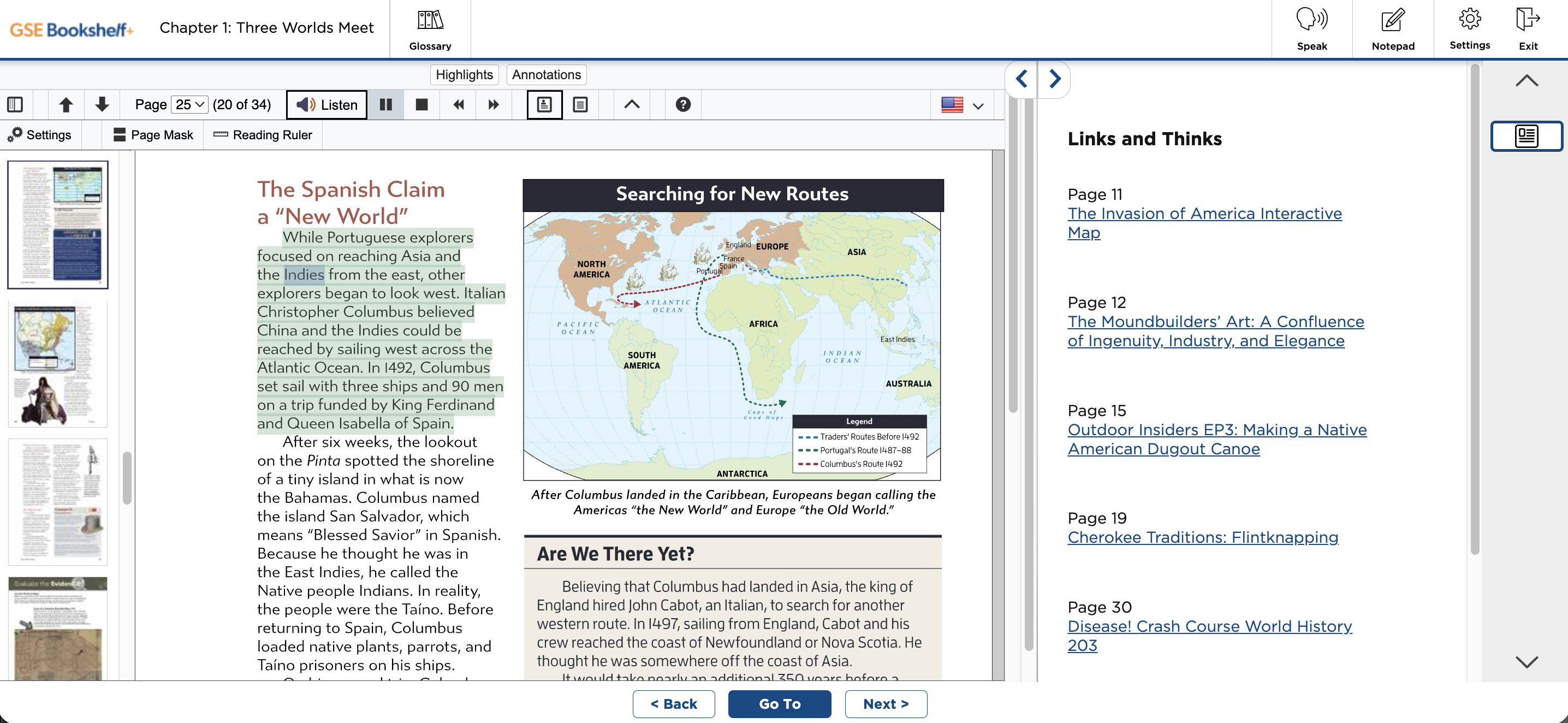This screenshot has height=723, width=1568.
Task: Open Outdoor Insiders EP3 Dugout Canoe link
Action: pos(1217,439)
